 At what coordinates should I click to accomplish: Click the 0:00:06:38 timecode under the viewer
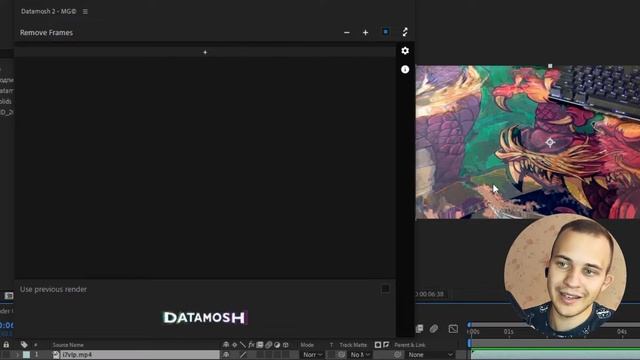click(x=429, y=294)
